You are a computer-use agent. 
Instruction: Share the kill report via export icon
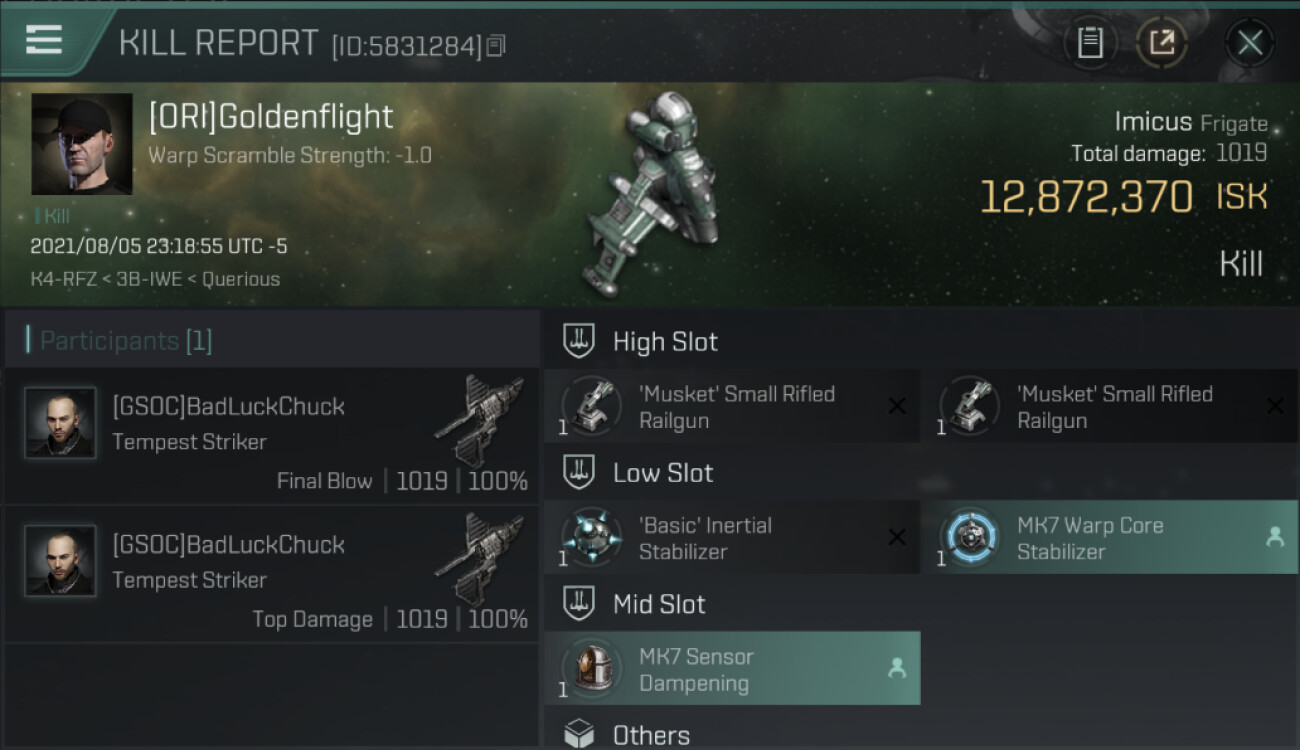pos(1161,43)
